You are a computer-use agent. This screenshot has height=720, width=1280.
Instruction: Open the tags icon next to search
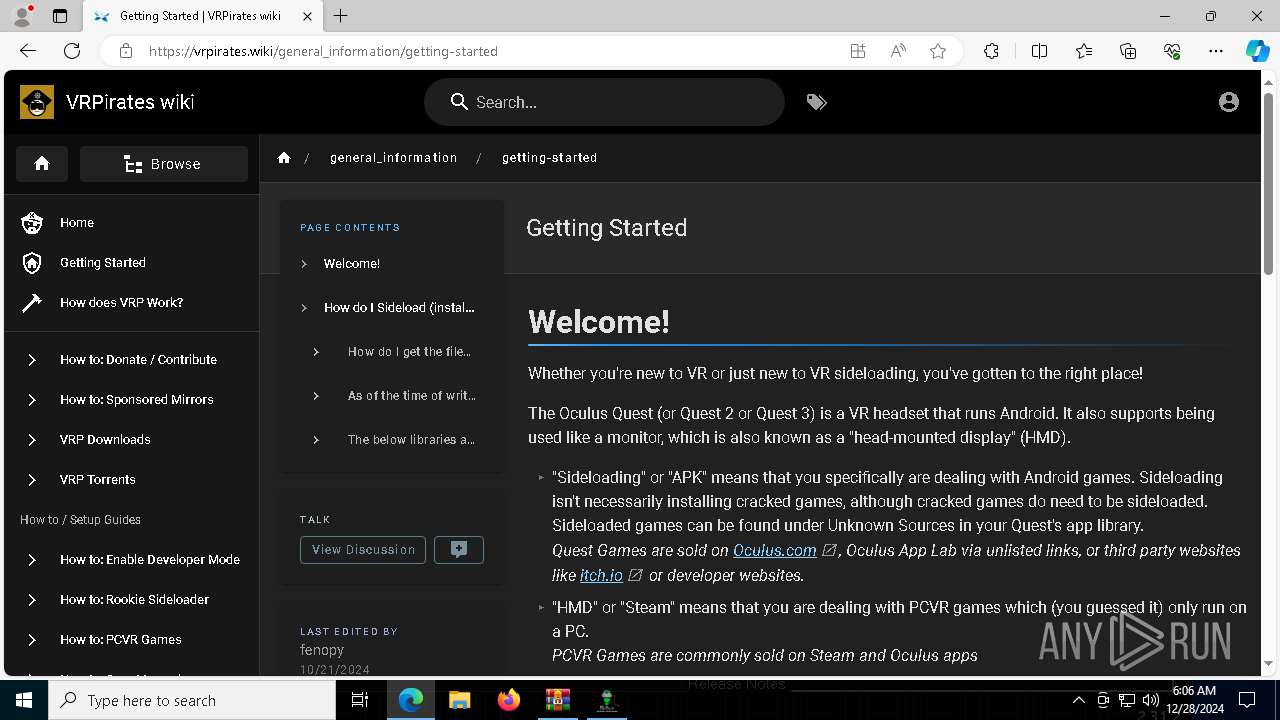pos(817,102)
